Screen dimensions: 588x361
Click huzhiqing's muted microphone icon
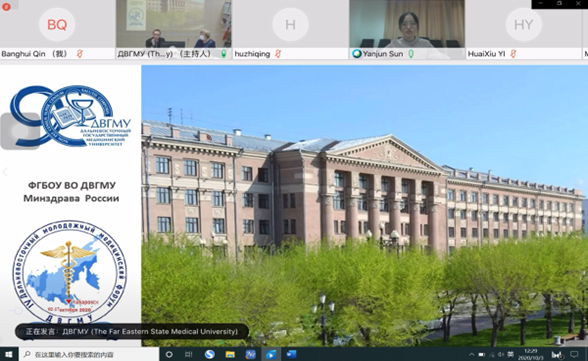pyautogui.click(x=278, y=54)
